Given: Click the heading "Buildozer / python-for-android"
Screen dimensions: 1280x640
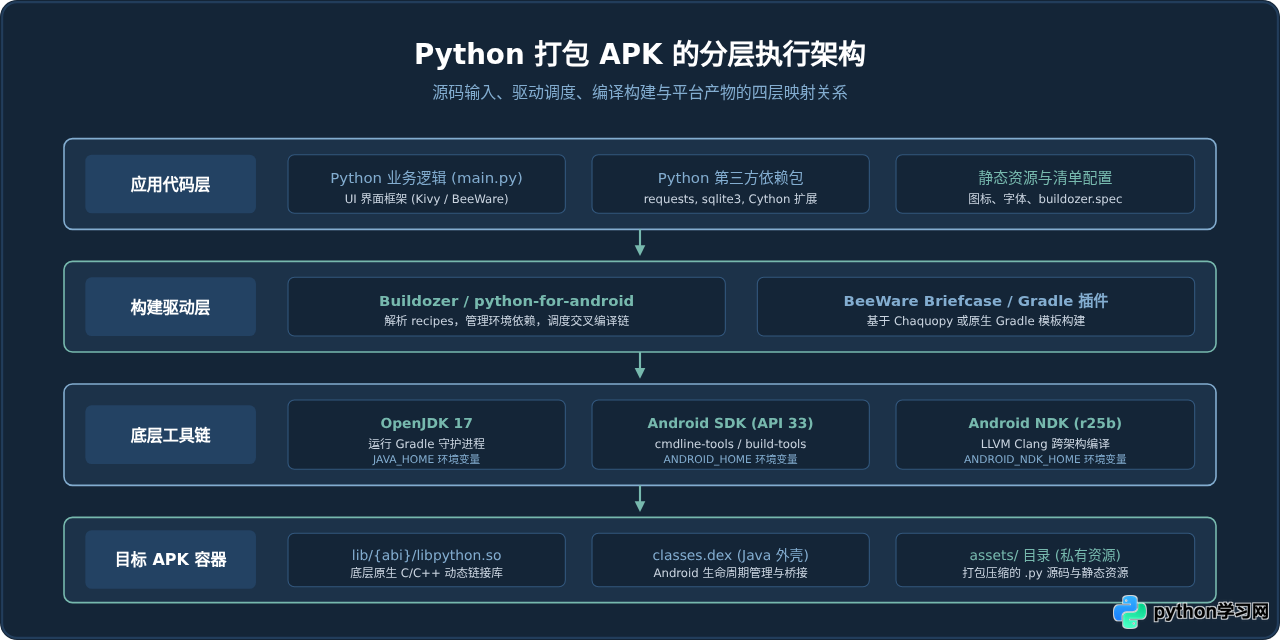Looking at the screenshot, I should coord(506,301).
